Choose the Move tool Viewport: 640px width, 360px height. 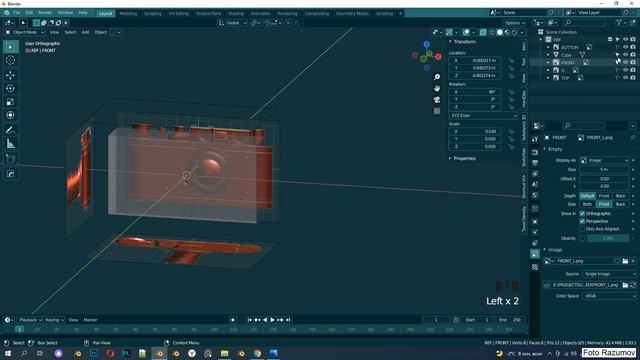(x=11, y=75)
